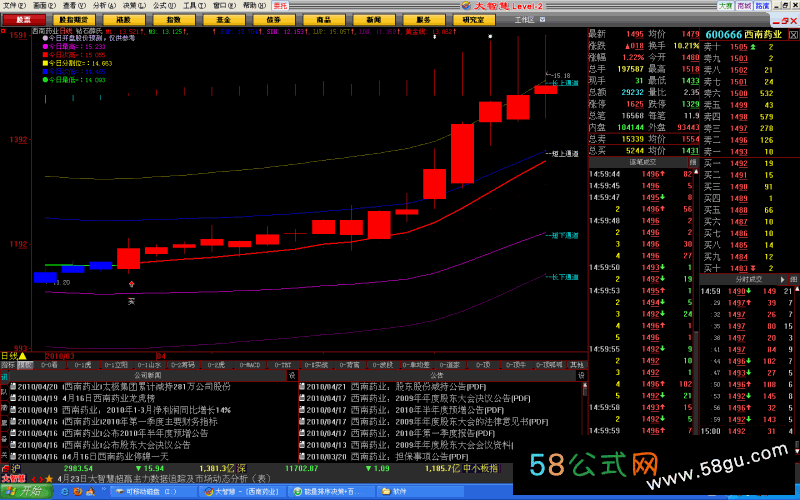This screenshot has height=500, width=800.
Task: Click the sell-ten up arrow icon
Action: (753, 47)
